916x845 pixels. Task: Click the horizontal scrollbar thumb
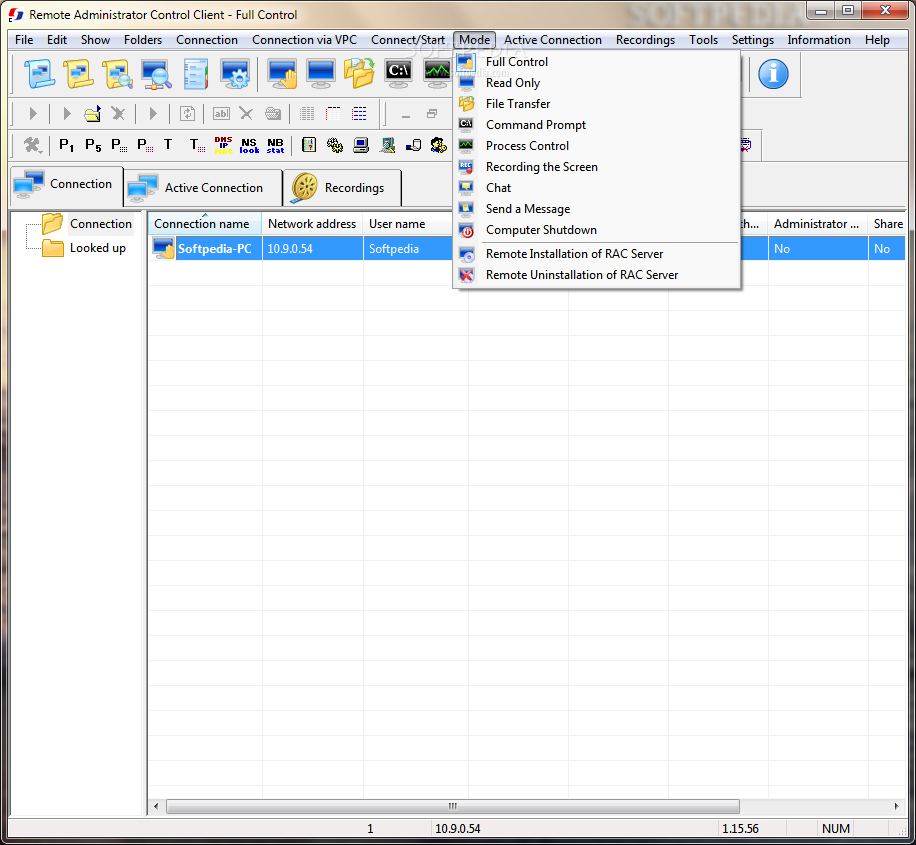453,806
